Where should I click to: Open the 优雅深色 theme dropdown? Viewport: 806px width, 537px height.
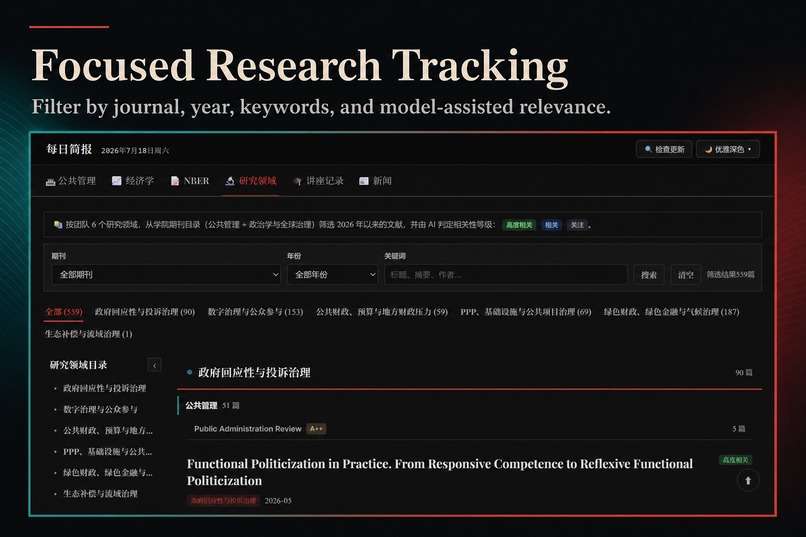coord(728,149)
